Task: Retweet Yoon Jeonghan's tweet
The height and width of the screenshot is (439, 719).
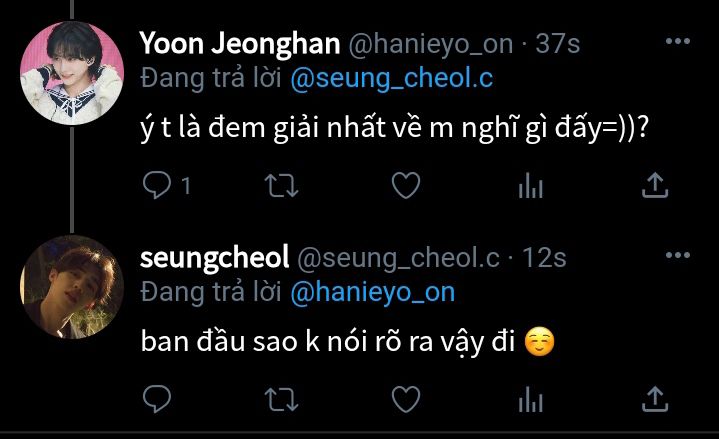Action: click(x=282, y=185)
